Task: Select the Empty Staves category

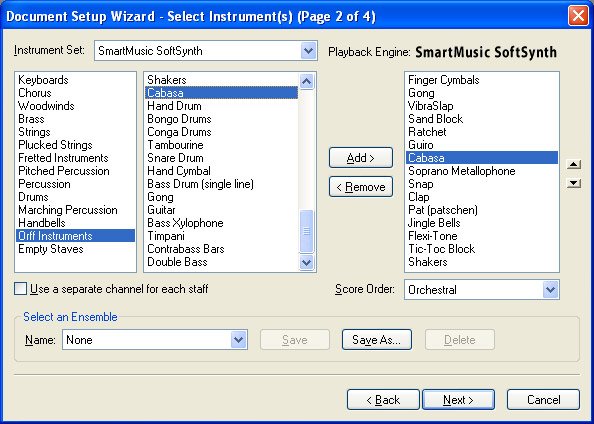Action: click(75, 249)
